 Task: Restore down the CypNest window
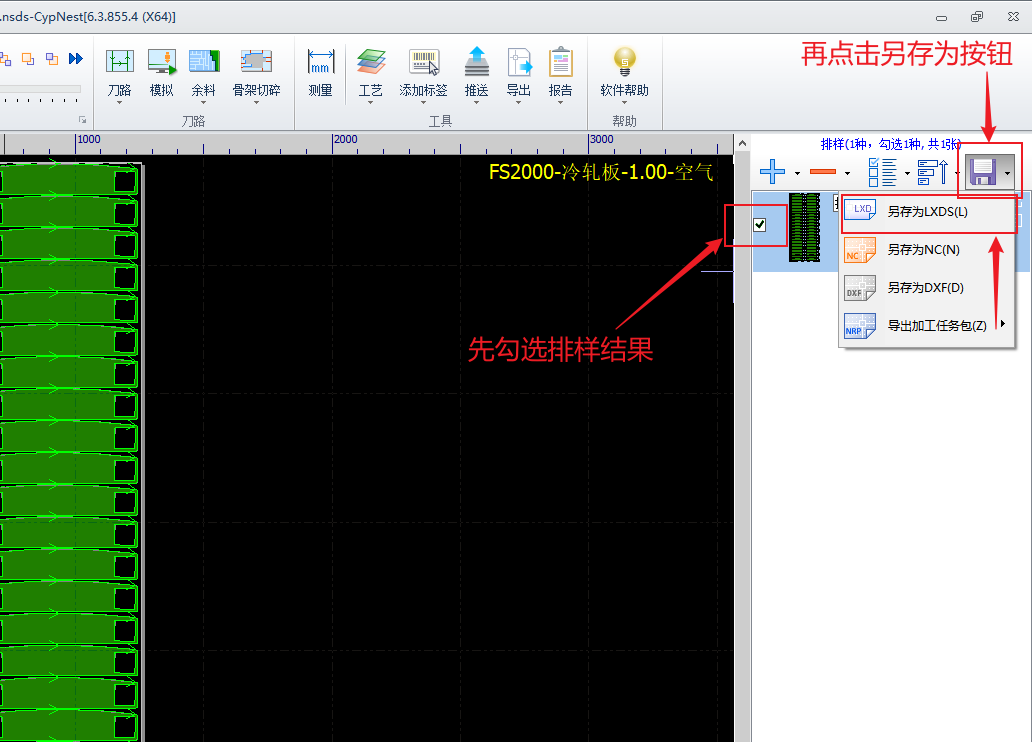977,17
